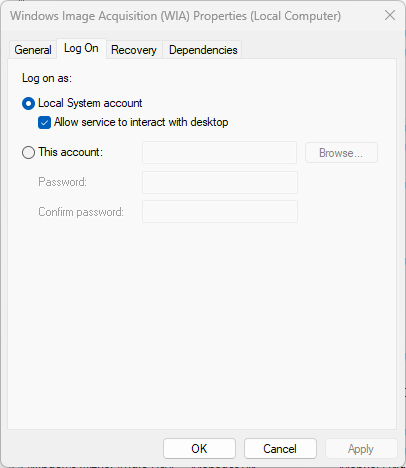Open the Recovery tab
Screen dimensions: 406x468
134,50
